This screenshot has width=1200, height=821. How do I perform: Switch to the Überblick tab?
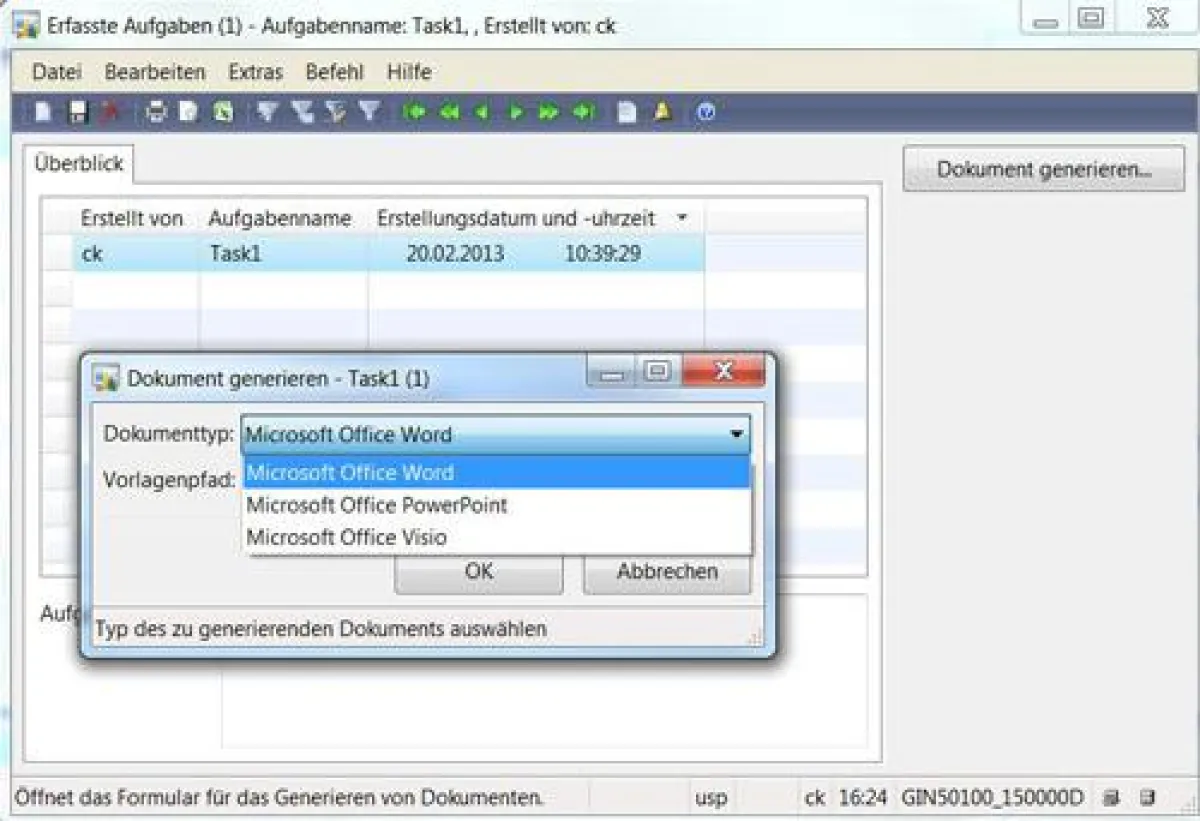(78, 164)
